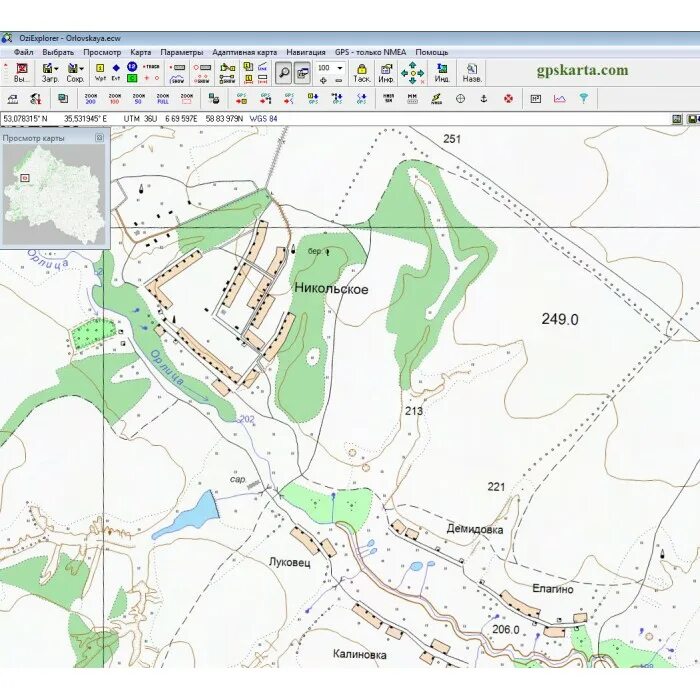Viewport: 700px width, 700px height.
Task: Click the distance Line tool icon
Action: [x=262, y=67]
